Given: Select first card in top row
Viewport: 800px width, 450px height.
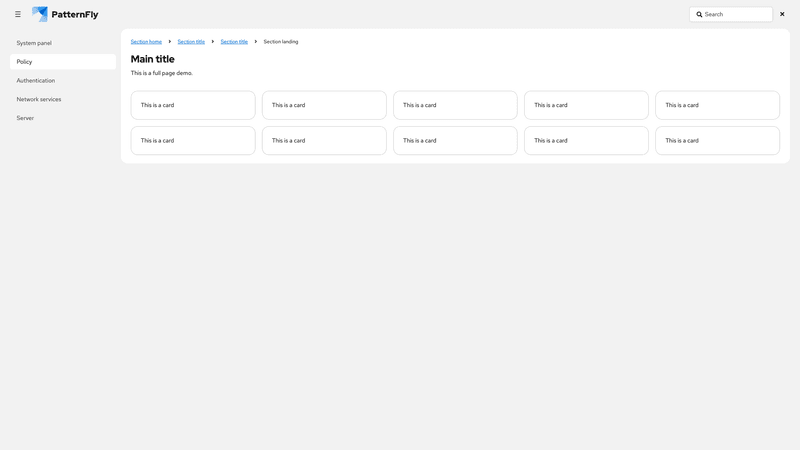Looking at the screenshot, I should tap(193, 105).
